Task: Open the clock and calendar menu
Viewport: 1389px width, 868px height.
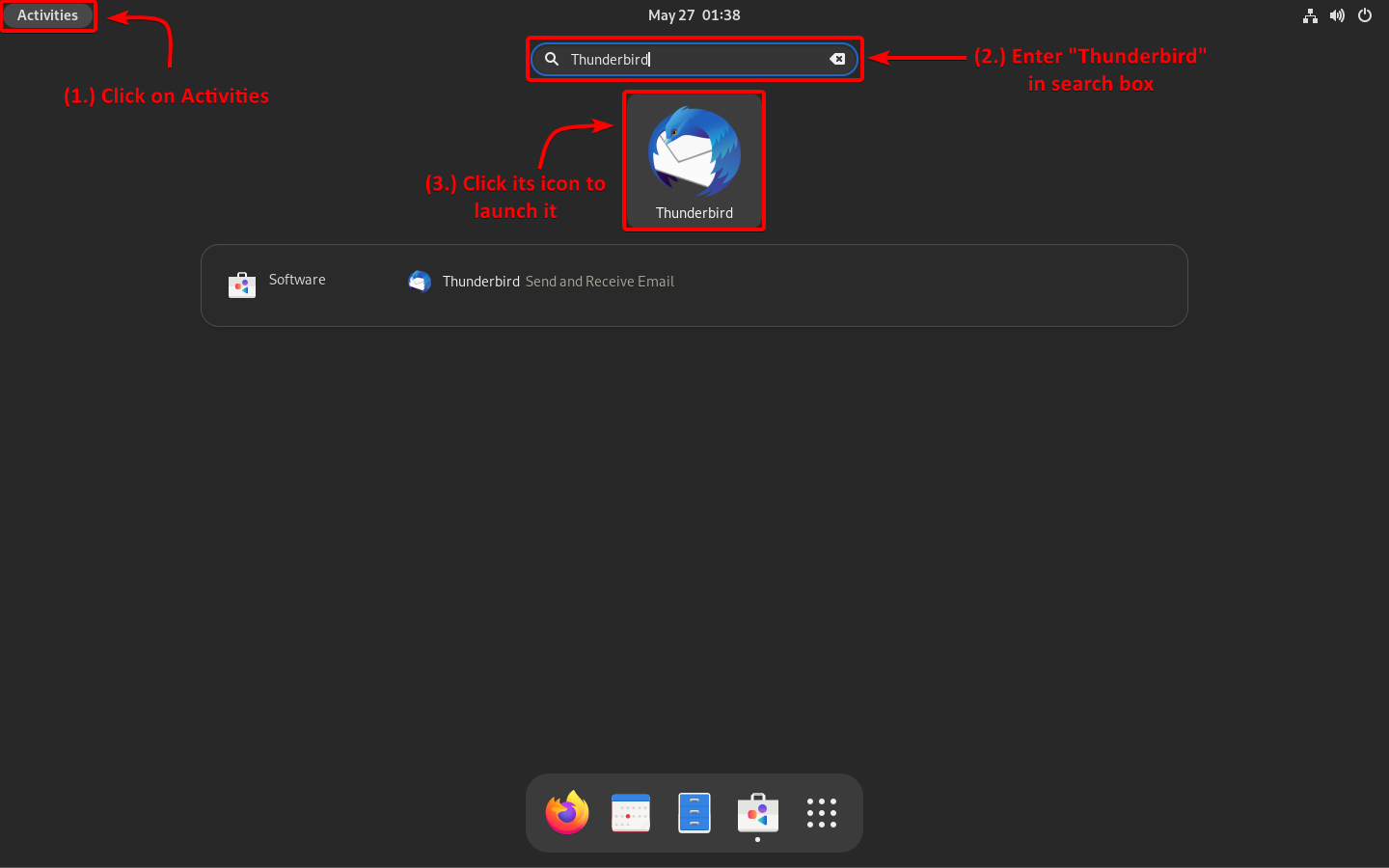Action: pyautogui.click(x=694, y=14)
